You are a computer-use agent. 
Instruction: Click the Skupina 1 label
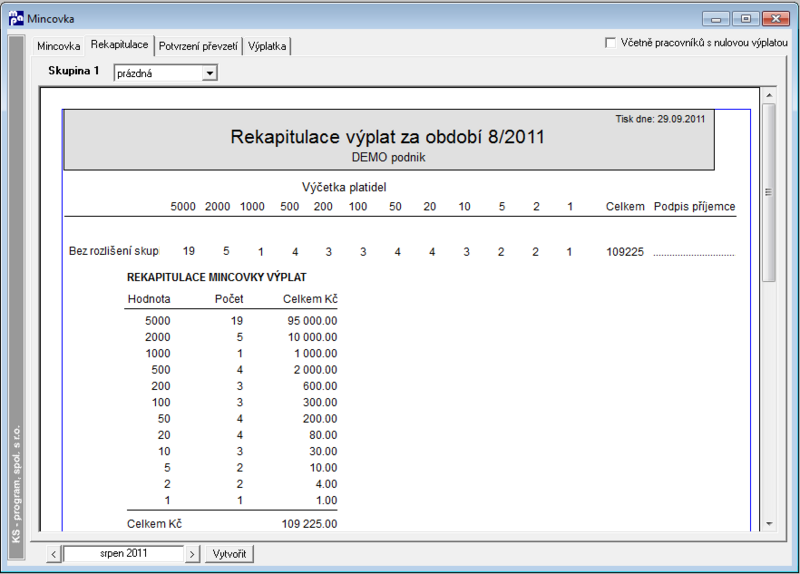tap(73, 71)
